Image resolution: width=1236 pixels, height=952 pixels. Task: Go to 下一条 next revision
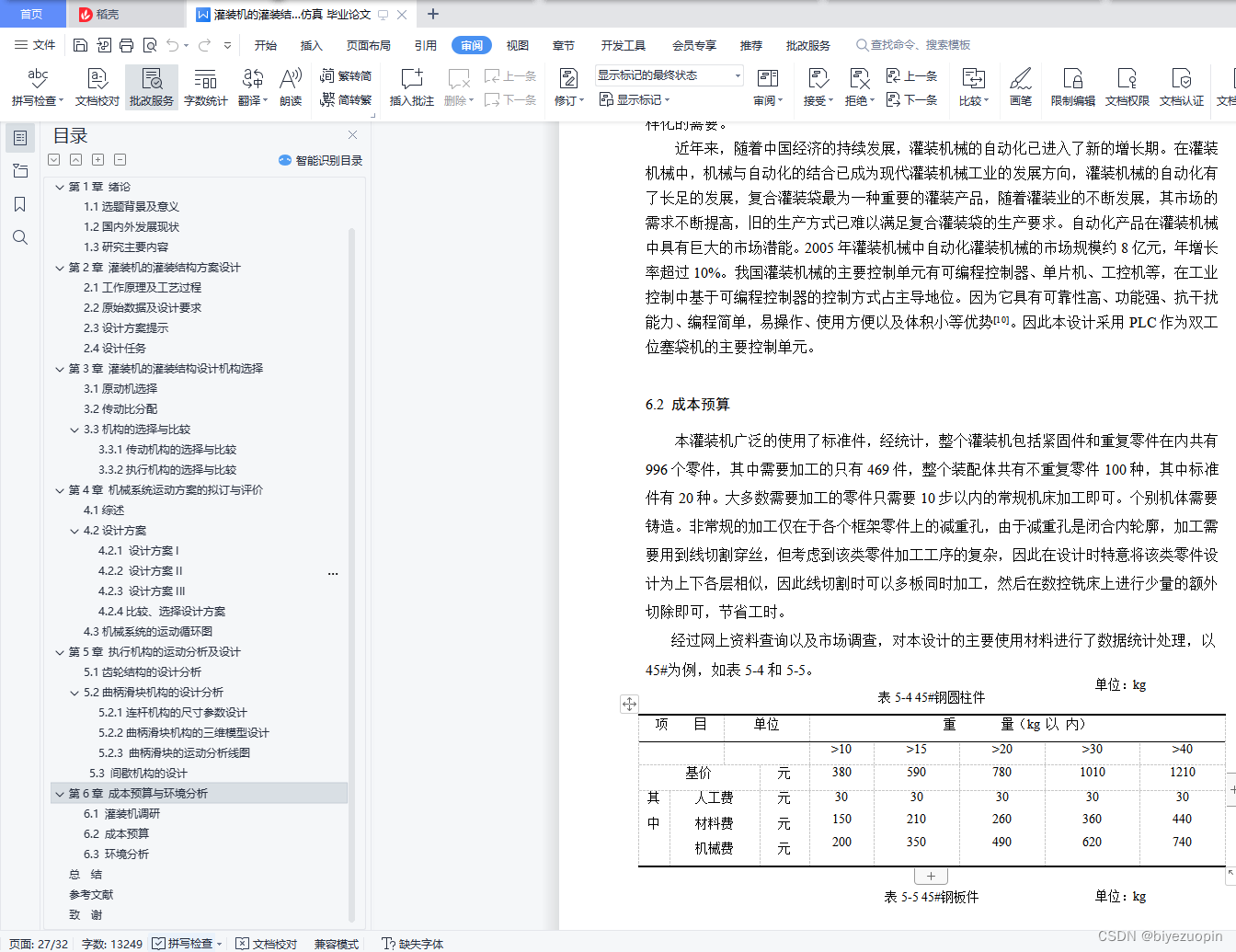click(911, 99)
